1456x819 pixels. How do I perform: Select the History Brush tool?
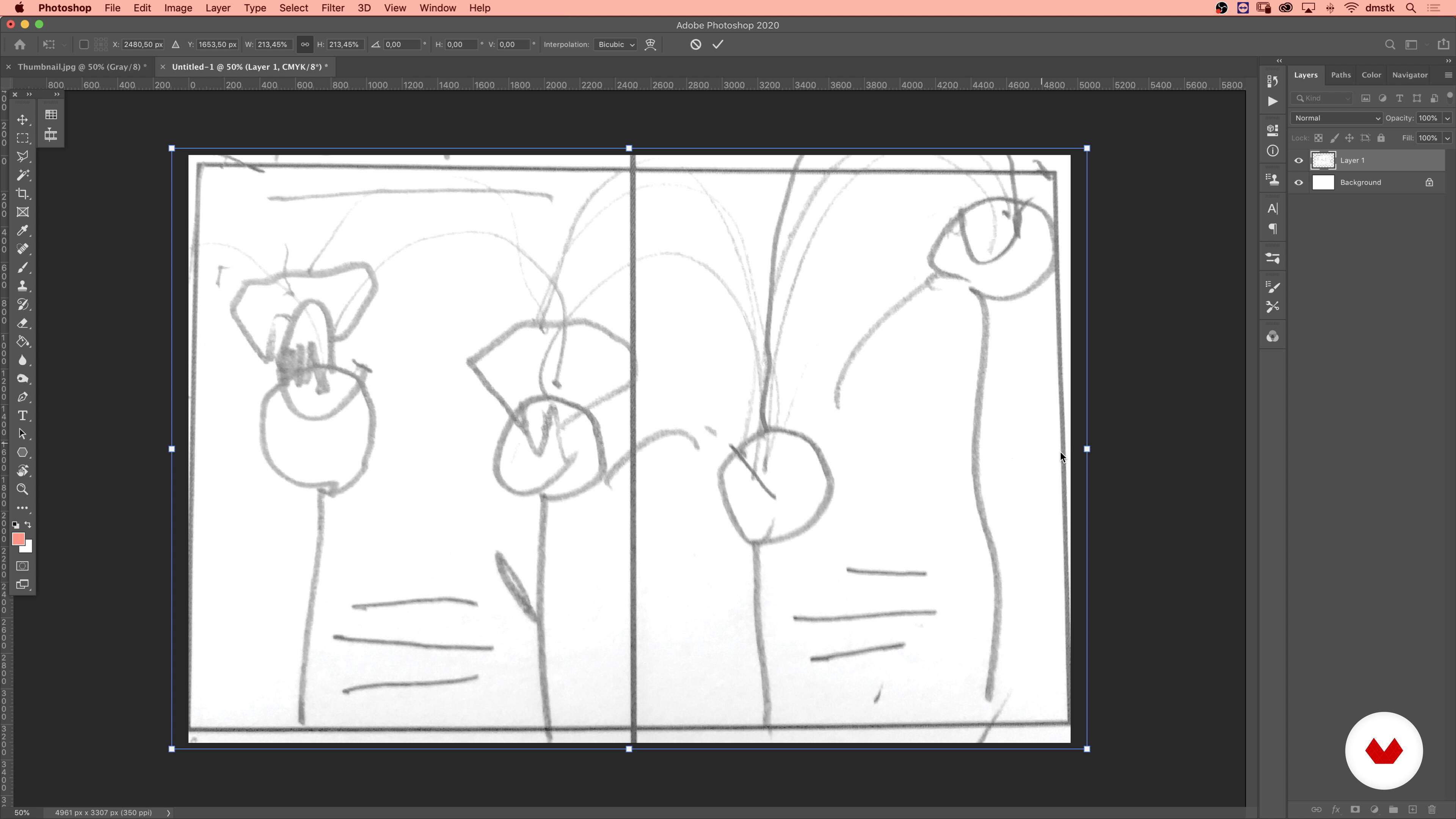pyautogui.click(x=23, y=304)
